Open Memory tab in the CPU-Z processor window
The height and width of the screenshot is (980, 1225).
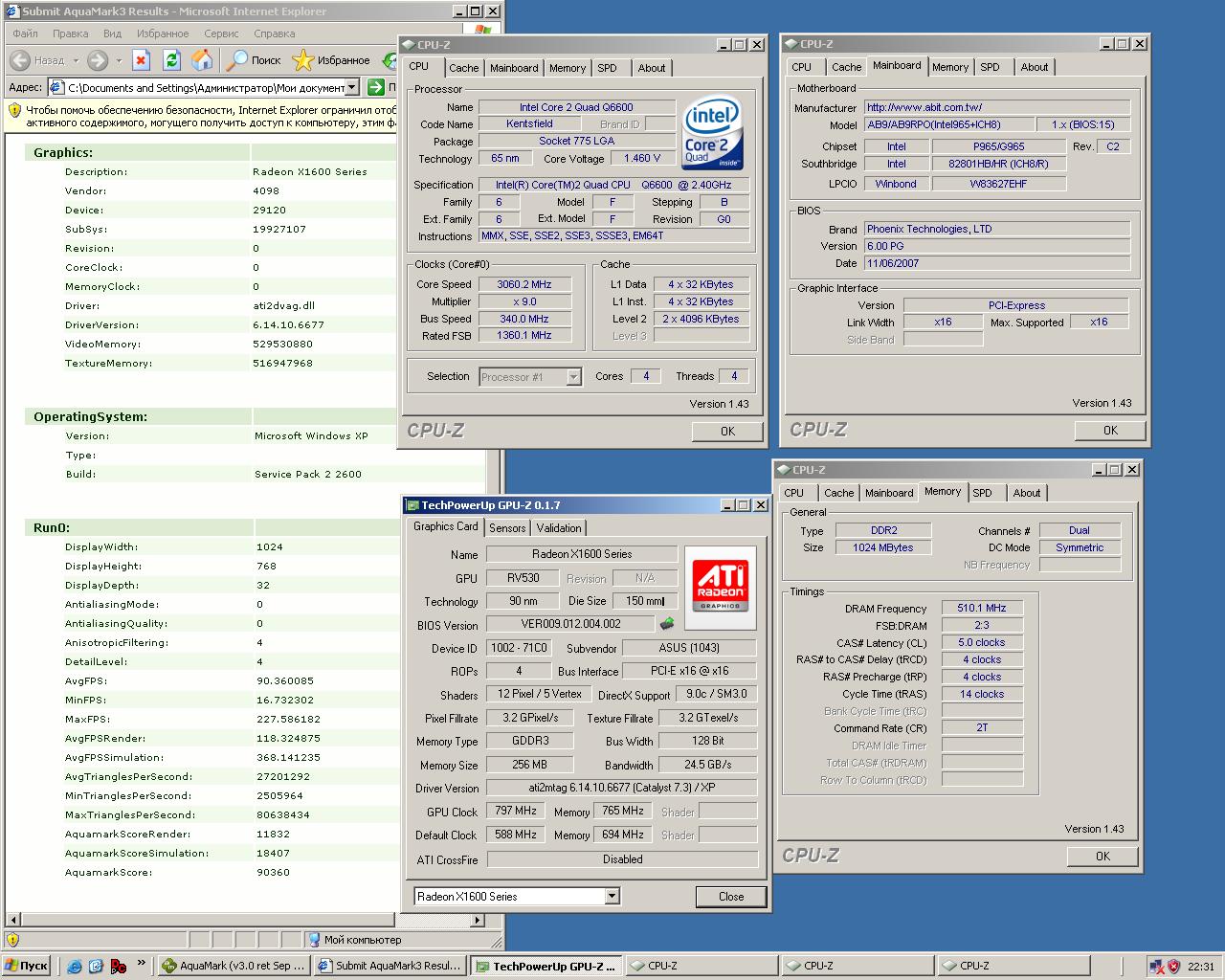[x=568, y=68]
